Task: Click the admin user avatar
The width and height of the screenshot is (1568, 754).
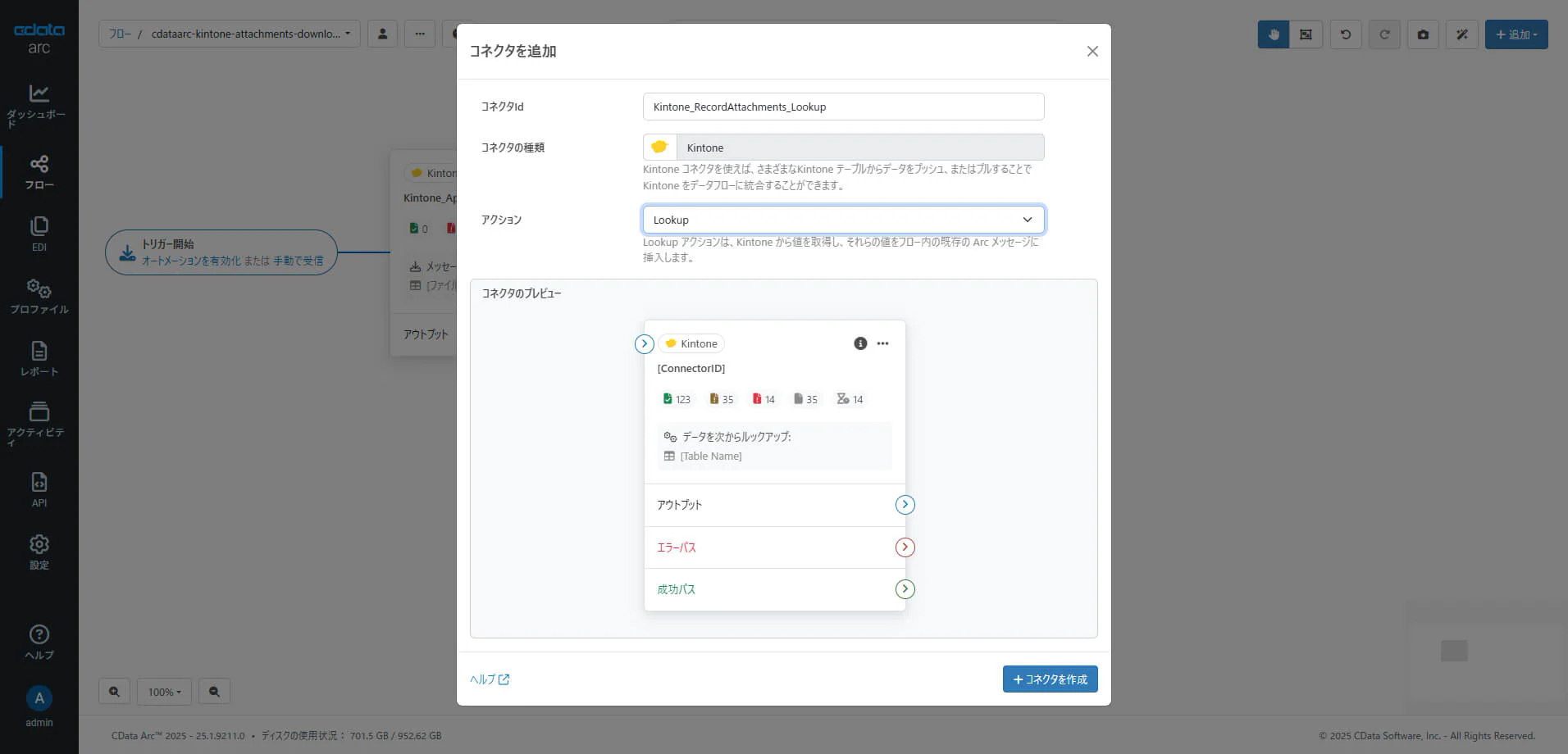Action: tap(39, 698)
